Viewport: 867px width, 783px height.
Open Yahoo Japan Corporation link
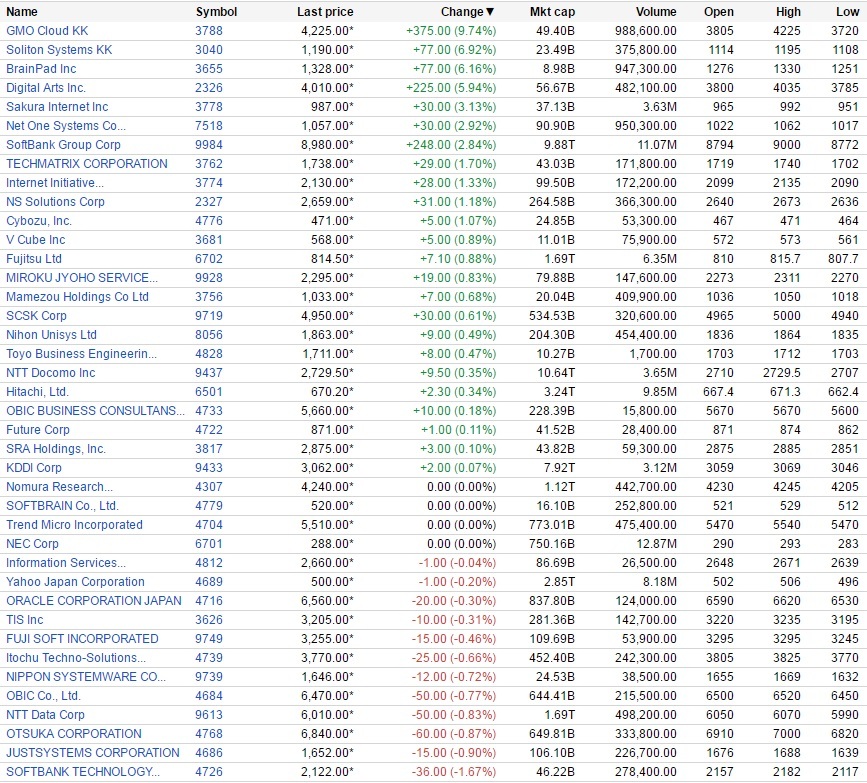click(x=75, y=582)
